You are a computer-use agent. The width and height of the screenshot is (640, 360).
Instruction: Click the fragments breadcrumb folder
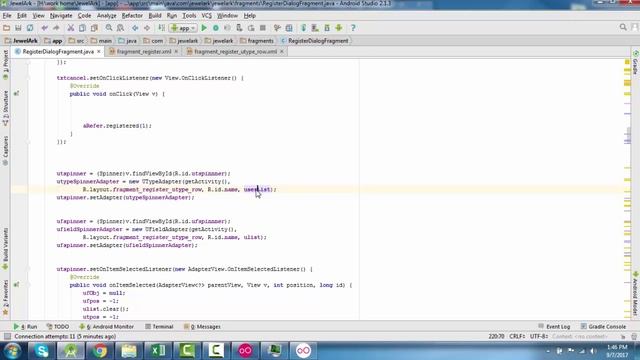[257, 41]
